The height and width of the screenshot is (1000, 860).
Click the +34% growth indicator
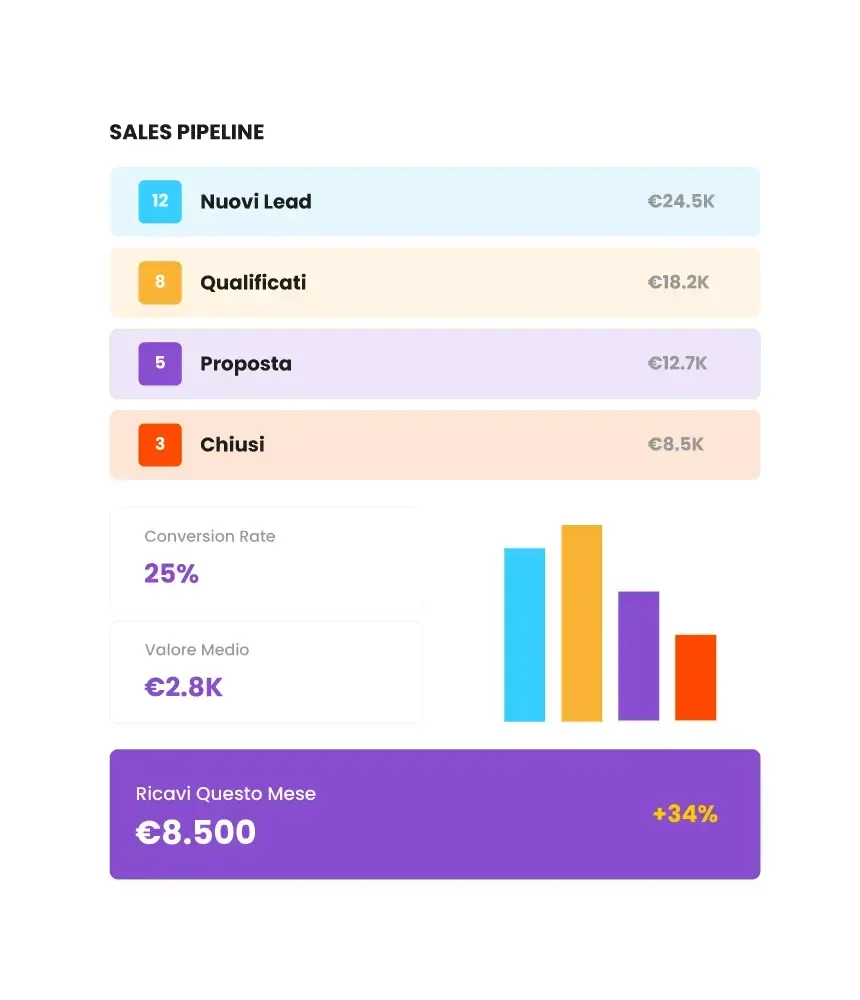(685, 814)
